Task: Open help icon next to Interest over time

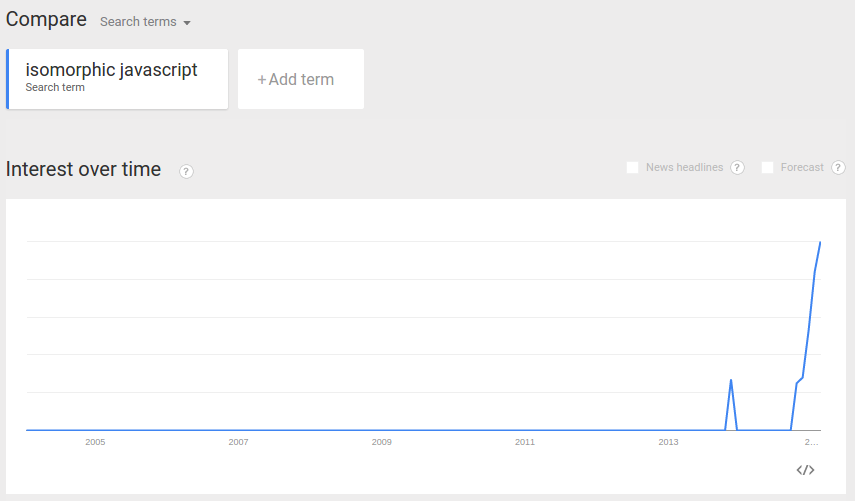Action: pos(186,171)
